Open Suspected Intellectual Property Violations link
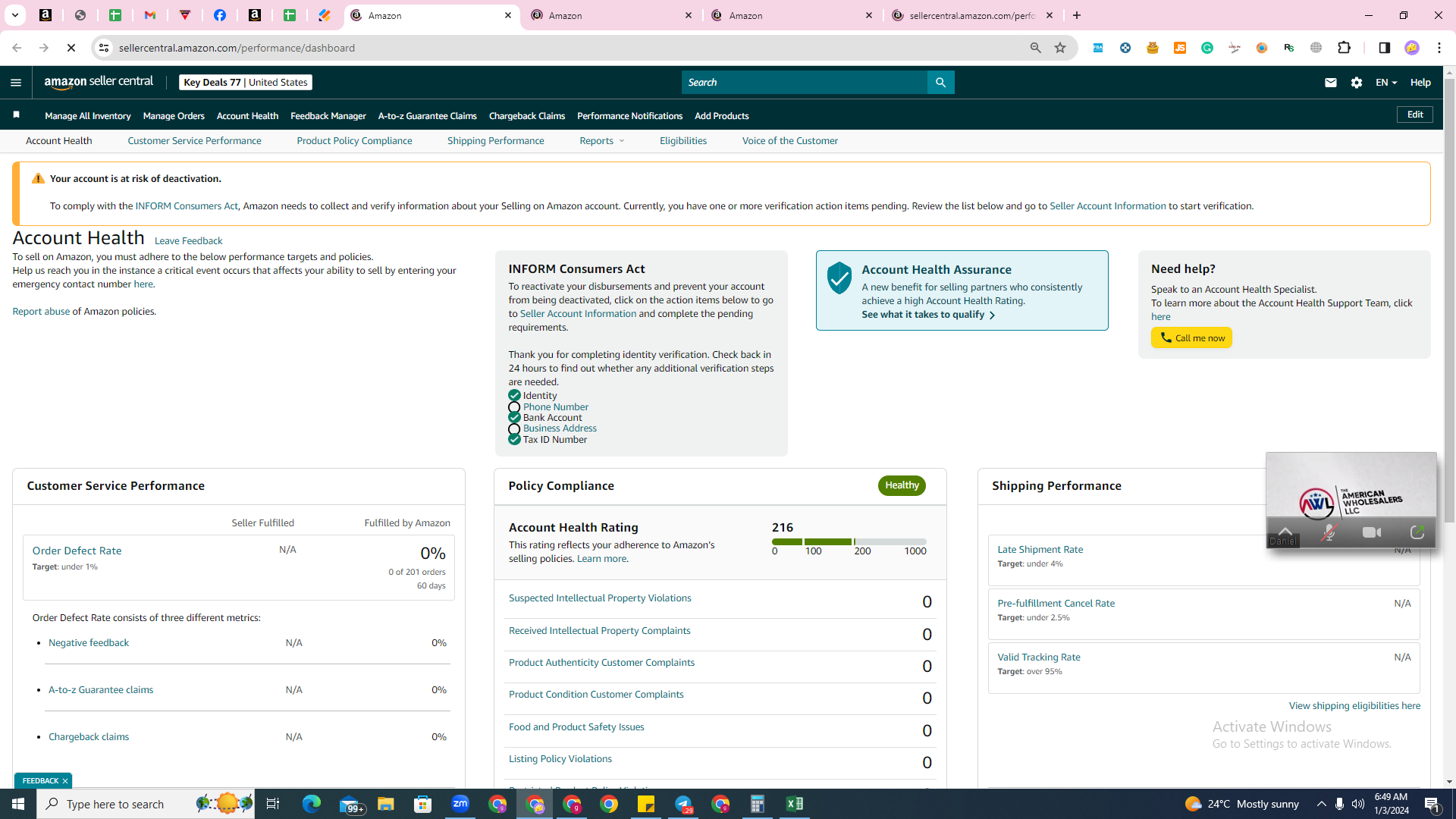 [x=600, y=598]
